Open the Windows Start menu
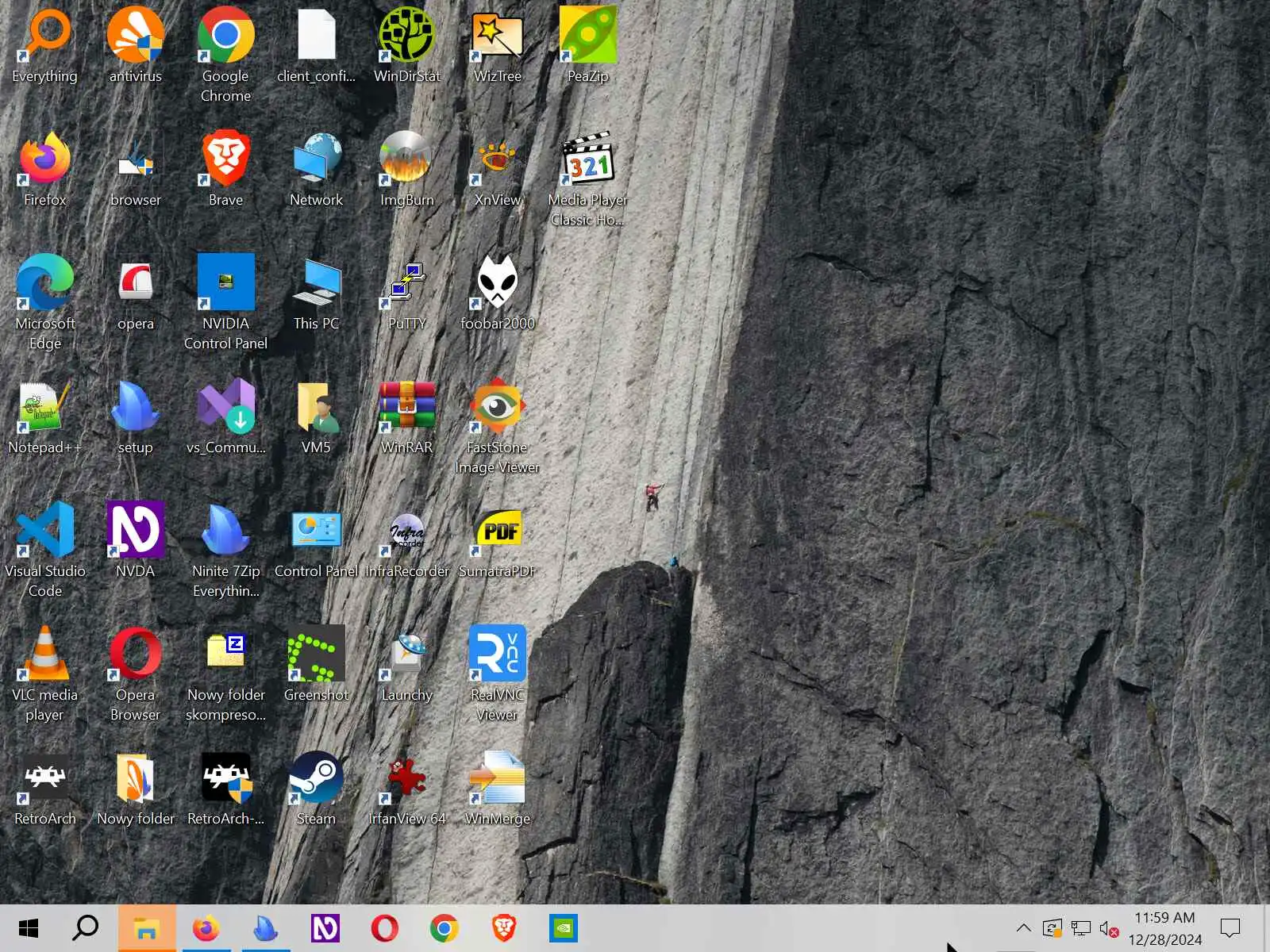1270x952 pixels. 29,928
